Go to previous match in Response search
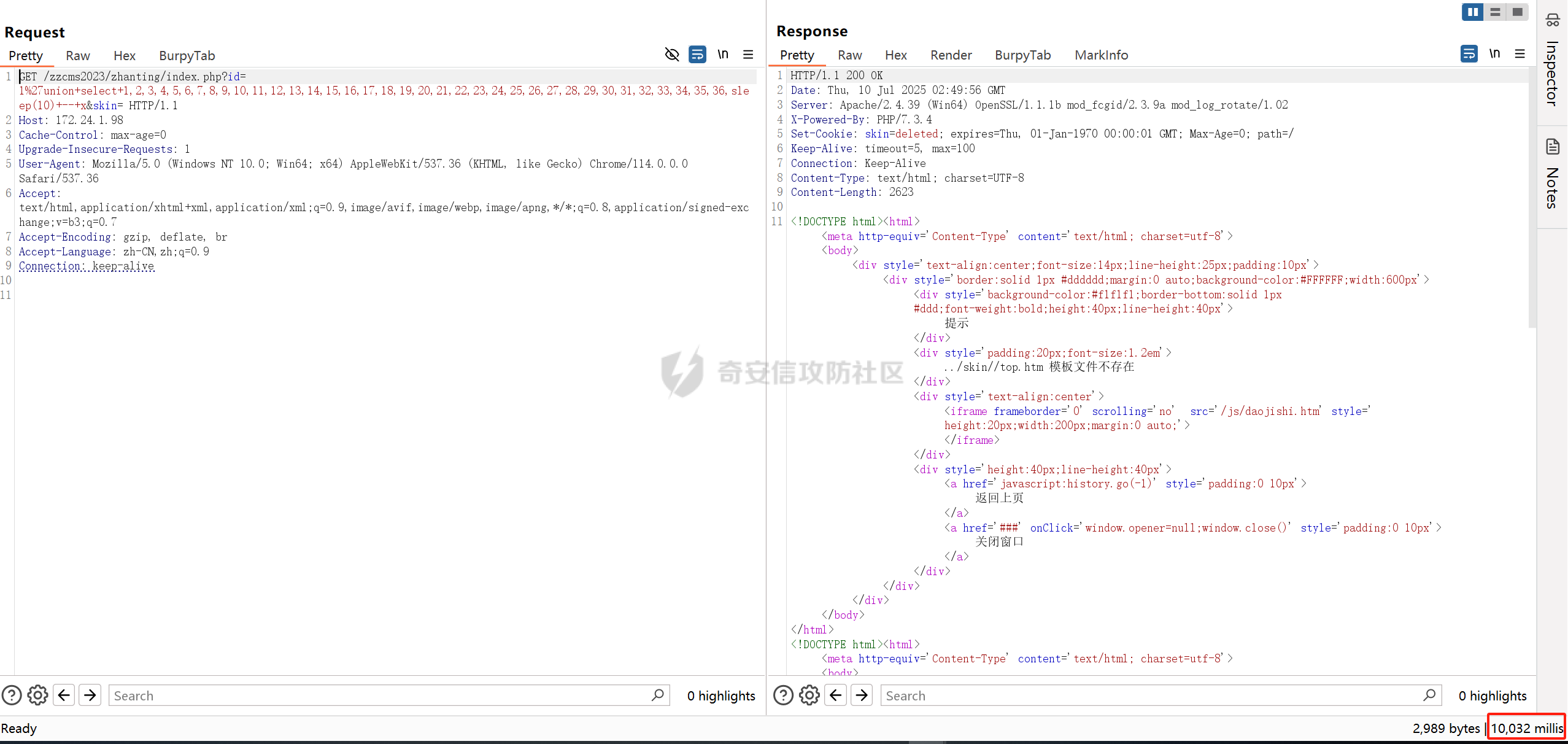The image size is (1568, 744). pos(835,696)
